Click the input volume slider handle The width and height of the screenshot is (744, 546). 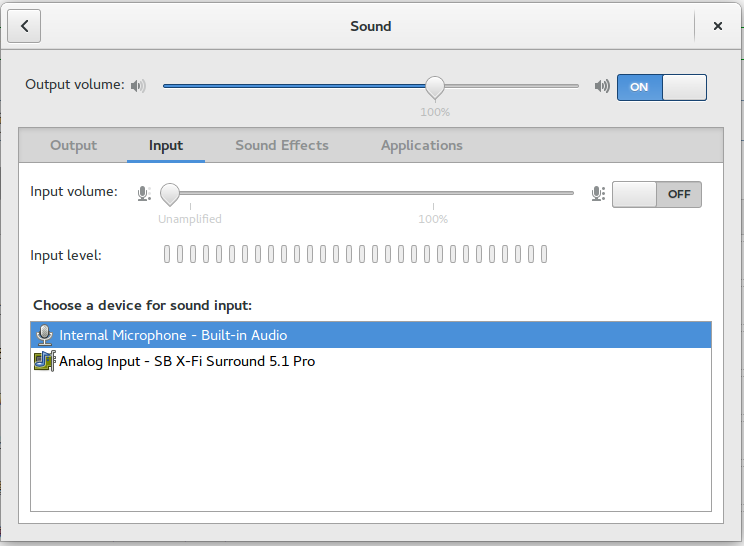tap(170, 193)
